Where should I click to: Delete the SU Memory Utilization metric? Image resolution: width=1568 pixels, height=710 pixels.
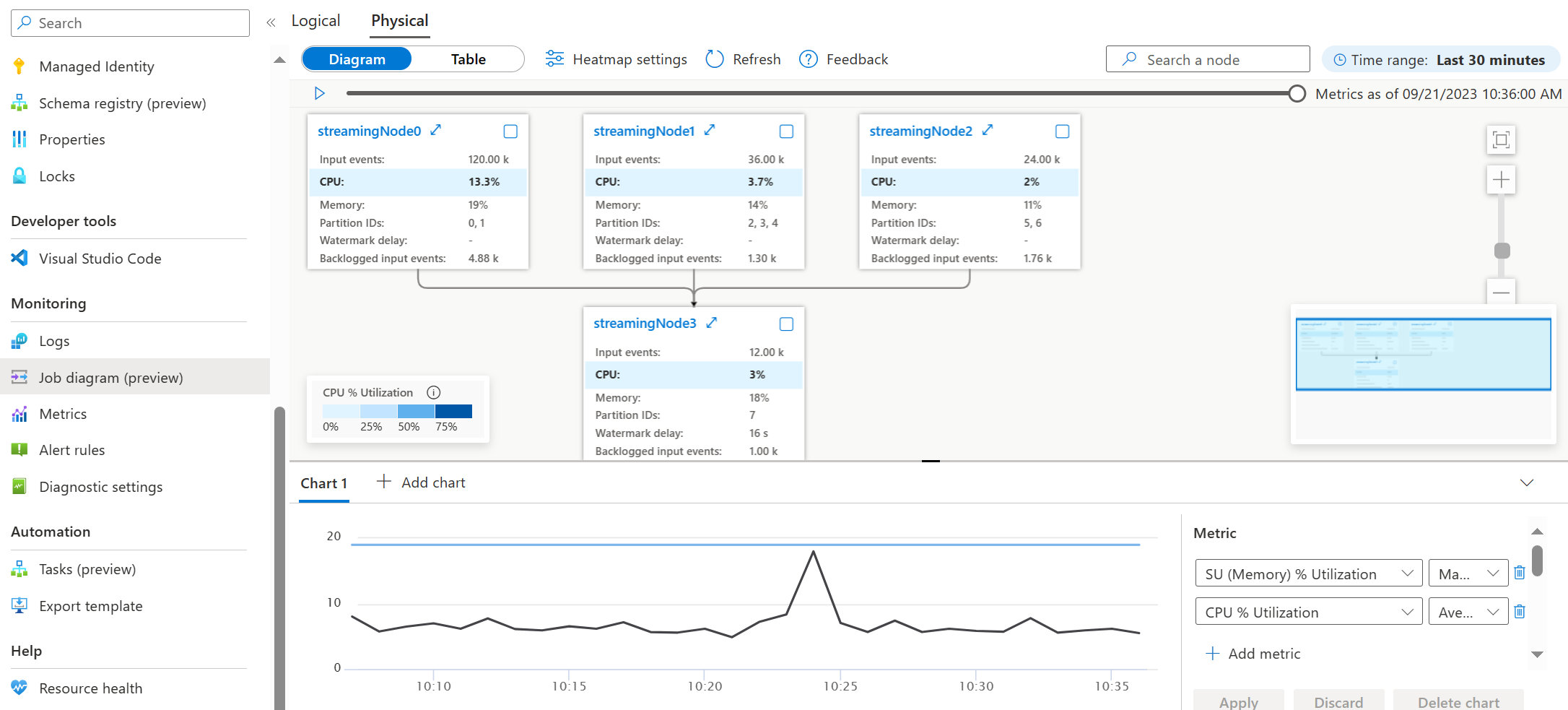click(1520, 573)
